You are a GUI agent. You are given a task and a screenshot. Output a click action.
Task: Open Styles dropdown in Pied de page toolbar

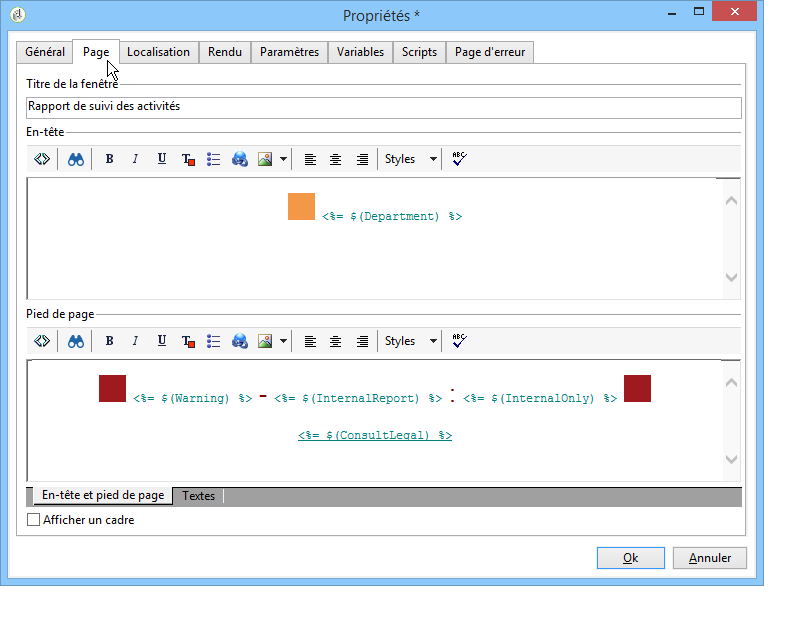tap(410, 341)
